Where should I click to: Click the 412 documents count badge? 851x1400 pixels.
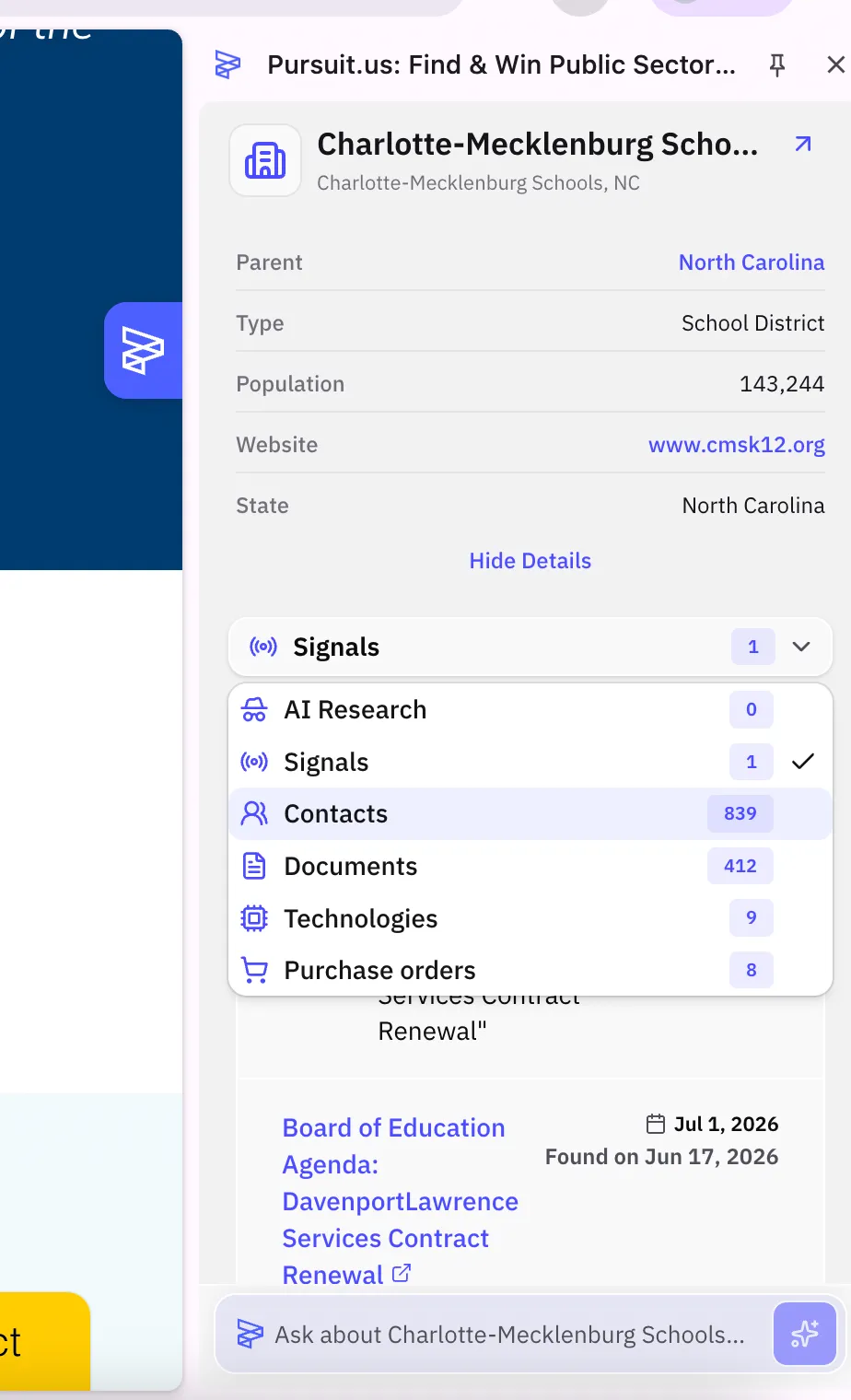(x=740, y=866)
